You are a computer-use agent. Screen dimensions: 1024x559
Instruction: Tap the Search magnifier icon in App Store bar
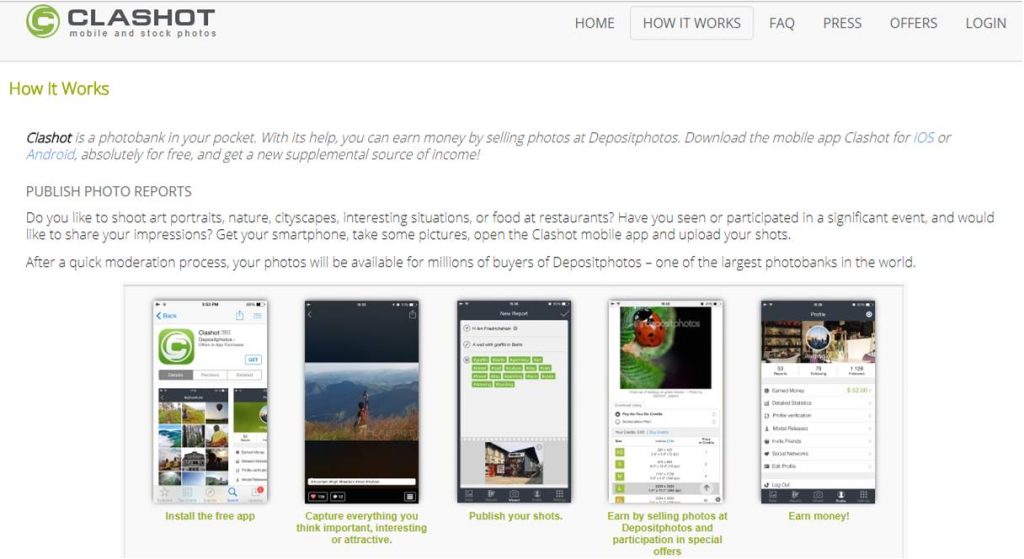[233, 493]
